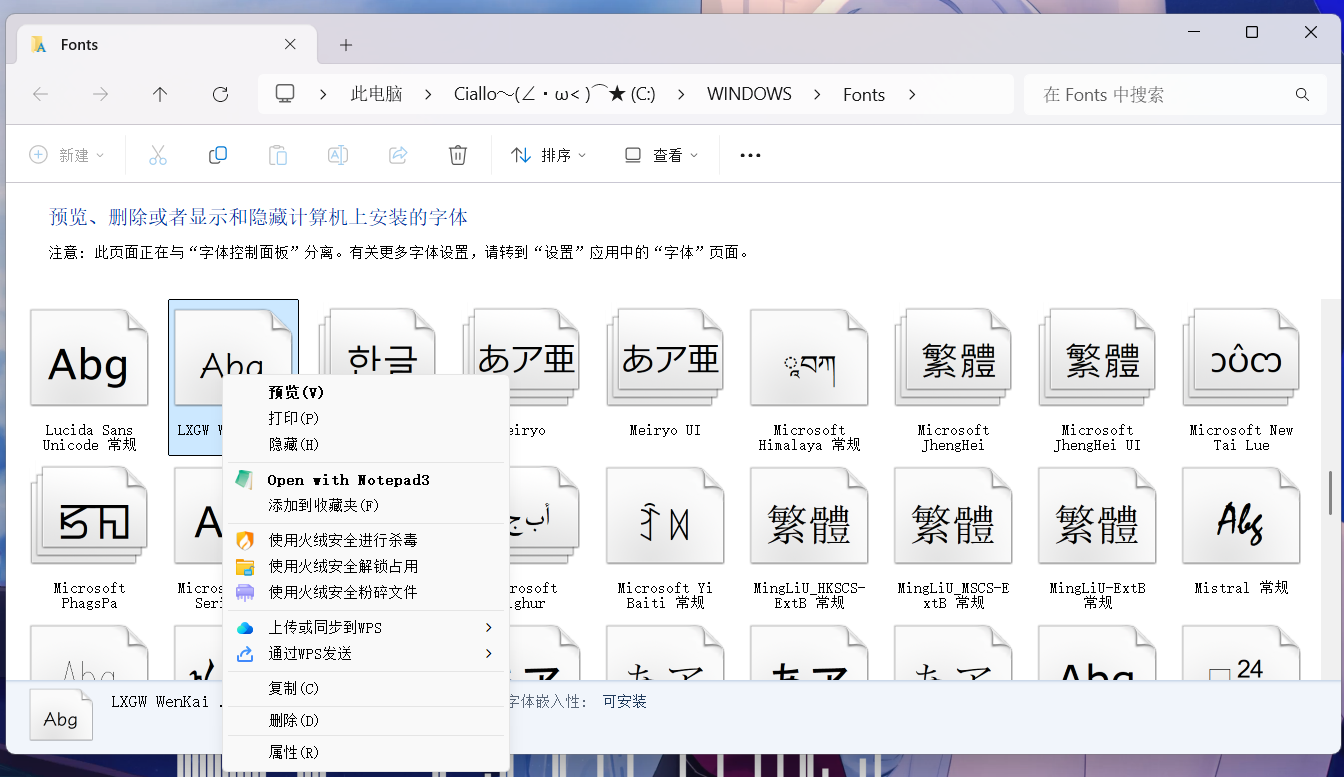
Task: Click WINDOWS in the breadcrumb path
Action: 749,94
